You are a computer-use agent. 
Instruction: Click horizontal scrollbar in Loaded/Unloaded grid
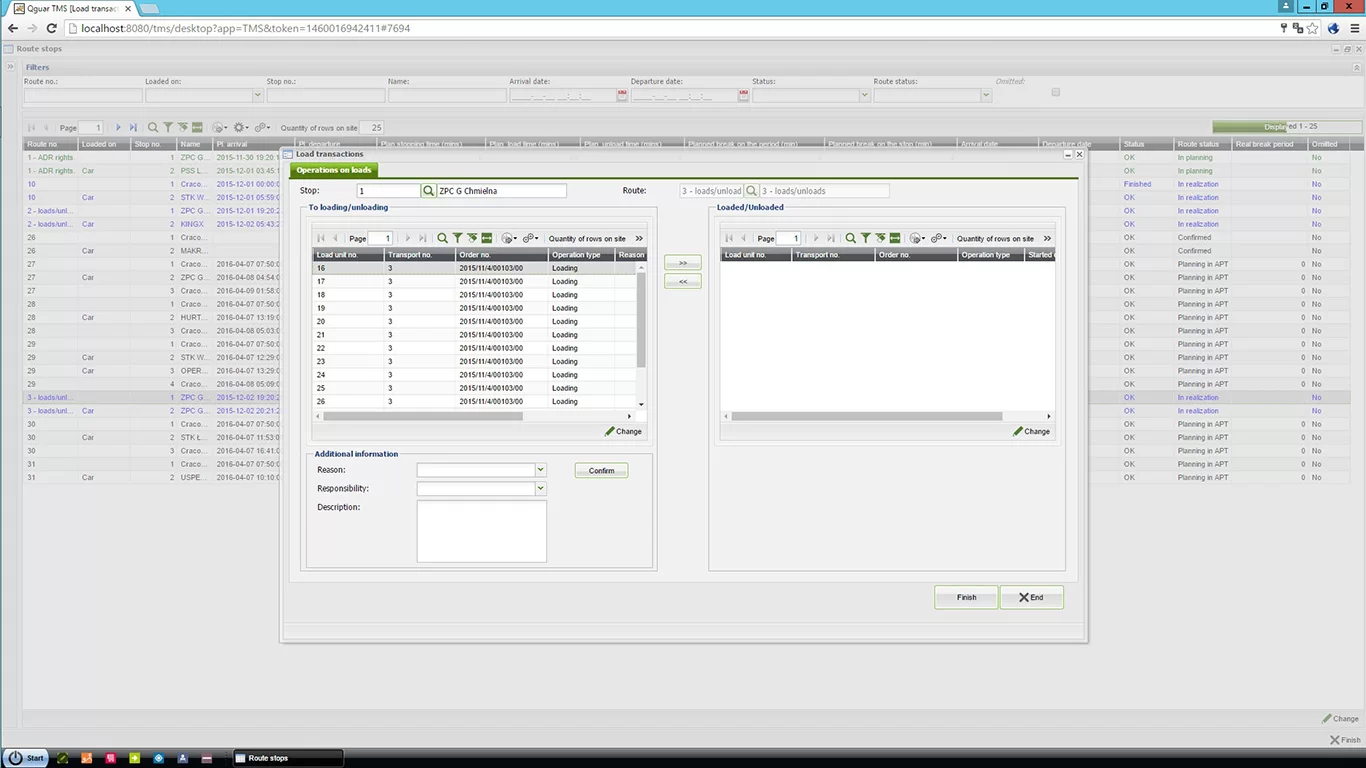[866, 416]
